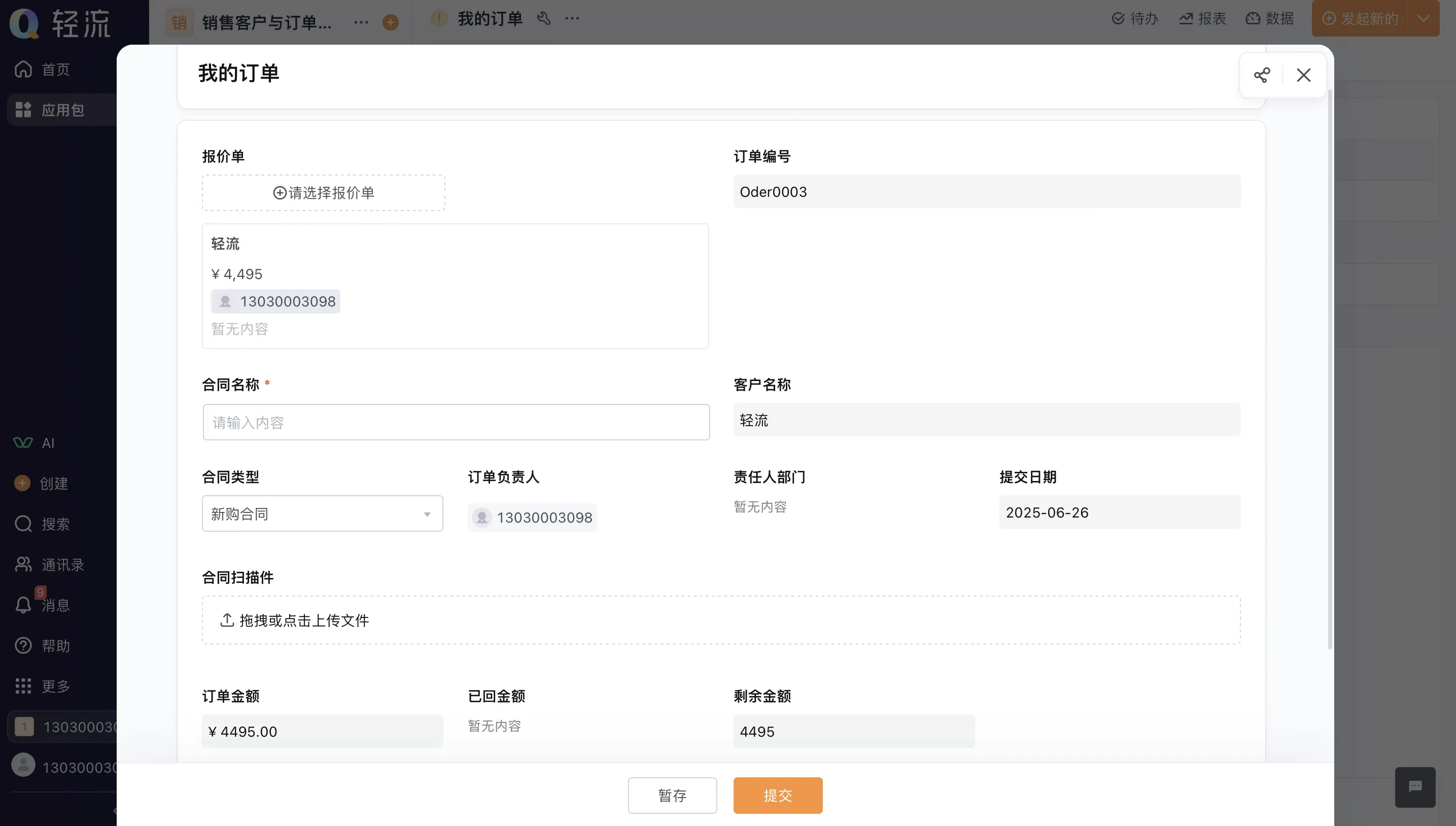The width and height of the screenshot is (1456, 826).
Task: Click the 合同名称 input field
Action: pyautogui.click(x=456, y=422)
